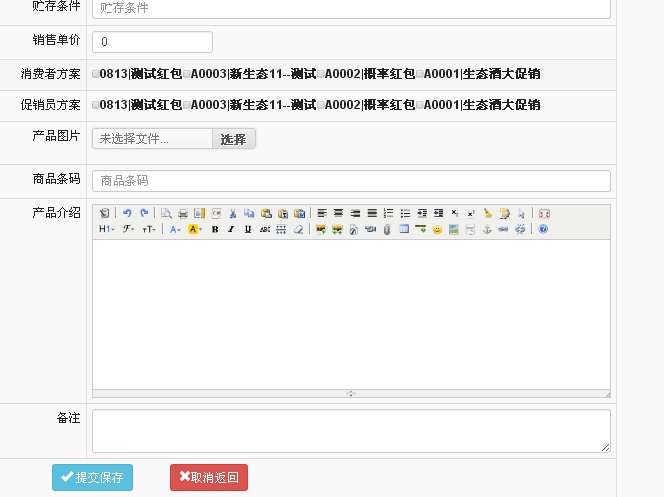Screen dimensions: 664x497
Task: Clear HTML code with broom icon
Action: [488, 213]
